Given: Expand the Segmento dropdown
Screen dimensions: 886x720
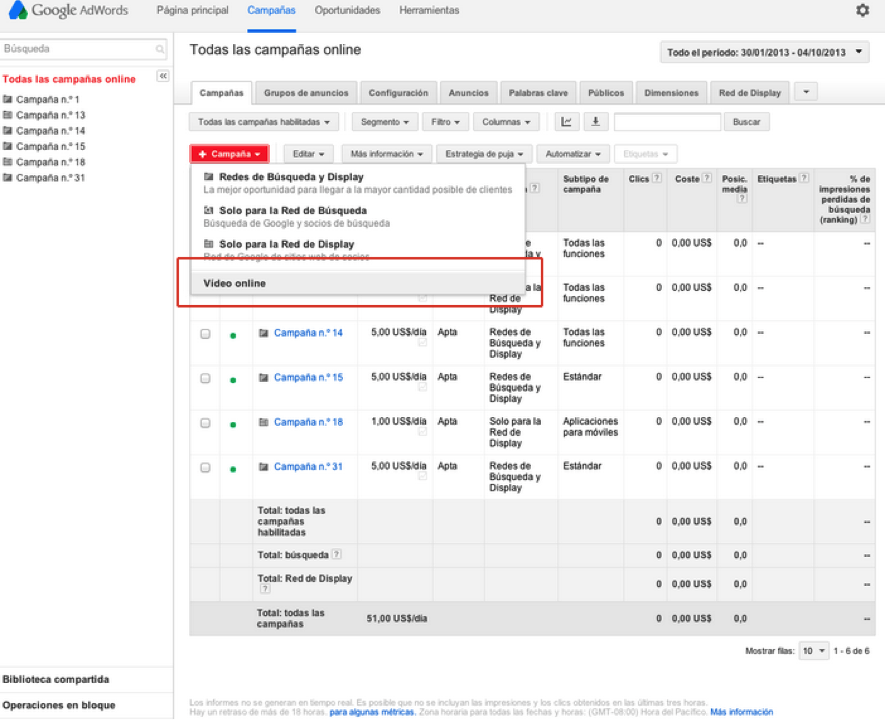Looking at the screenshot, I should pyautogui.click(x=386, y=122).
